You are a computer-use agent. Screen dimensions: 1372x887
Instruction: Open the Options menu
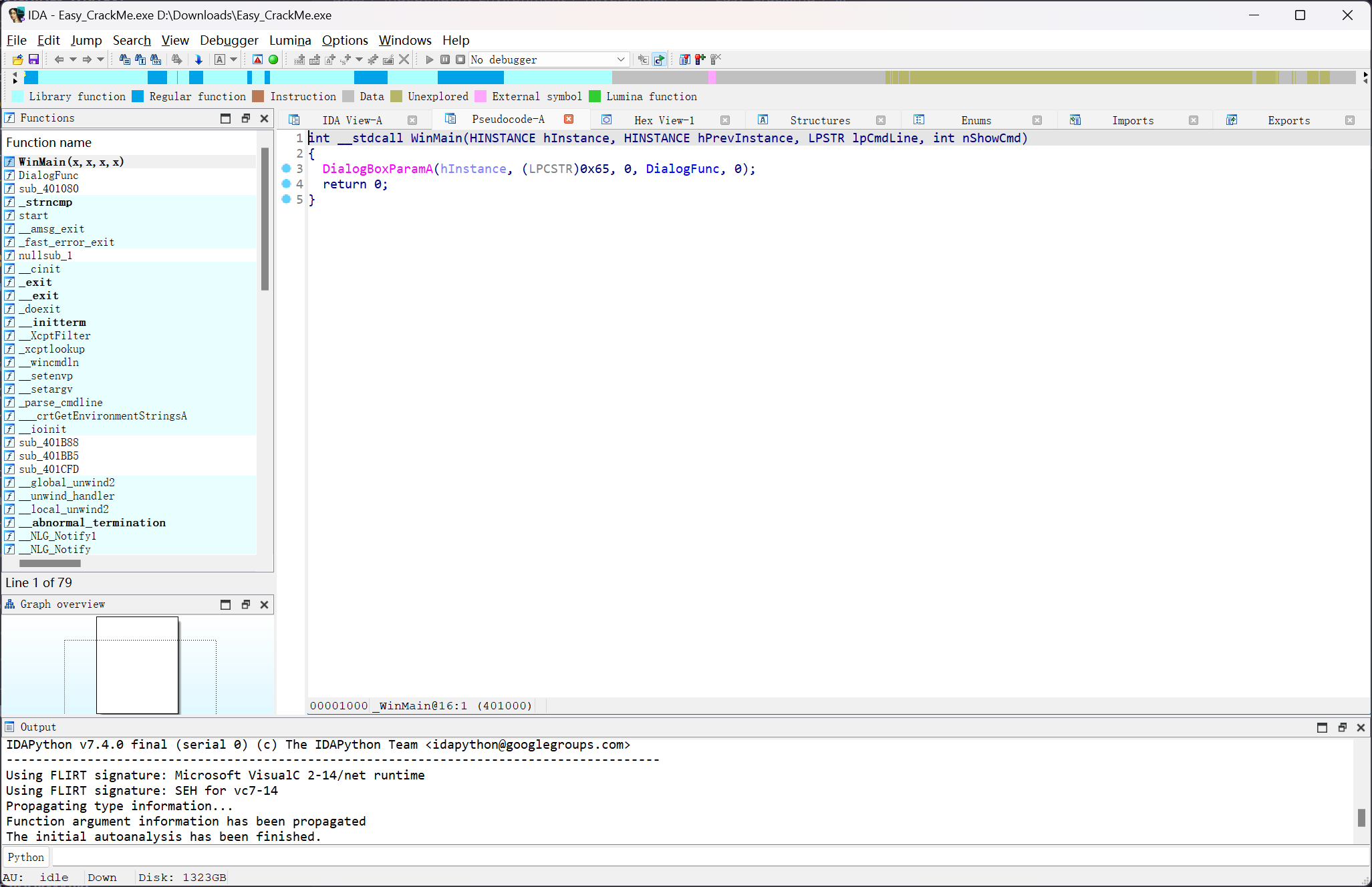[x=345, y=40]
